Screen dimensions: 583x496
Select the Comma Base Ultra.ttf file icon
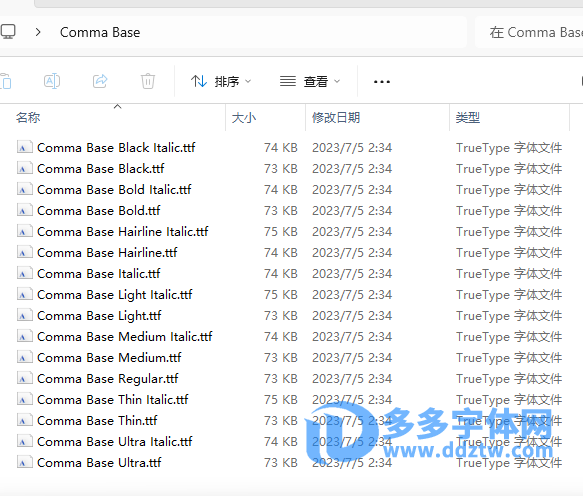point(25,463)
